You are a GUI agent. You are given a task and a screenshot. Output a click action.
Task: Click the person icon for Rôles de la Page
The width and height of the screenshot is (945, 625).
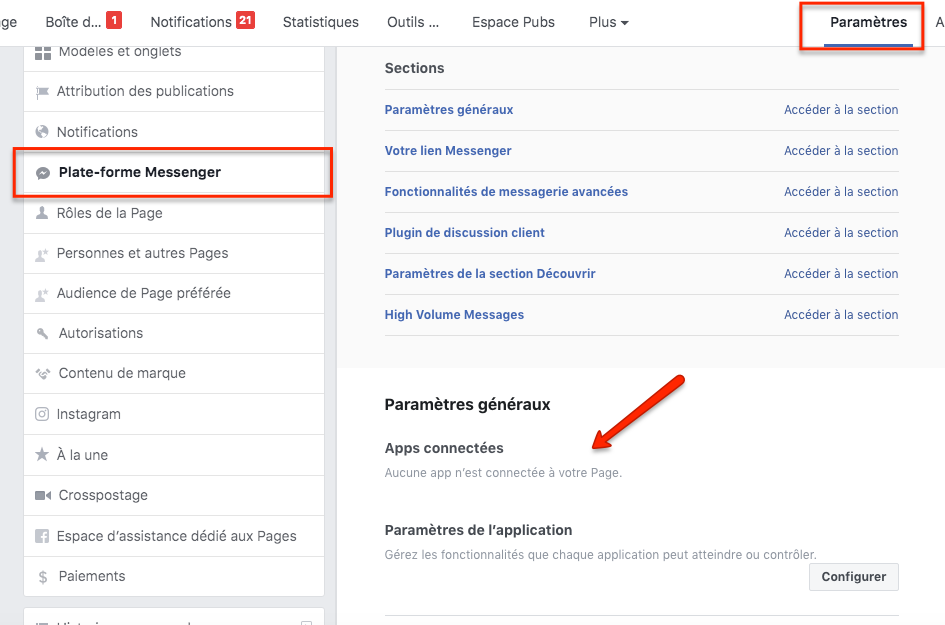pyautogui.click(x=42, y=213)
